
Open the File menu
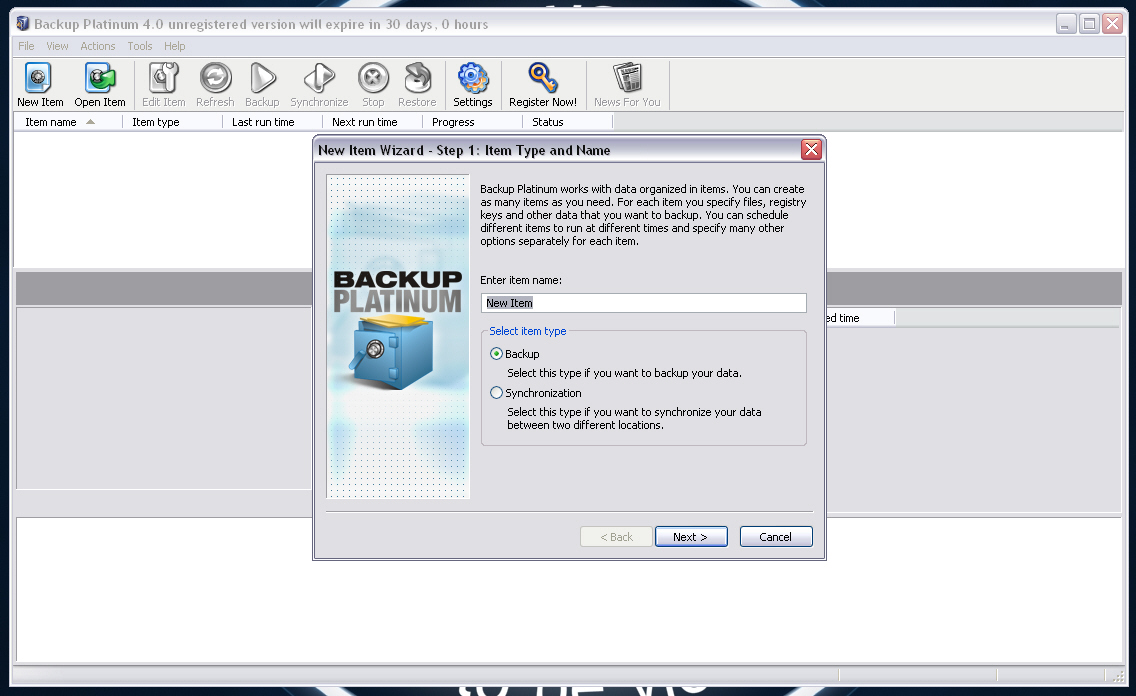[x=26, y=46]
